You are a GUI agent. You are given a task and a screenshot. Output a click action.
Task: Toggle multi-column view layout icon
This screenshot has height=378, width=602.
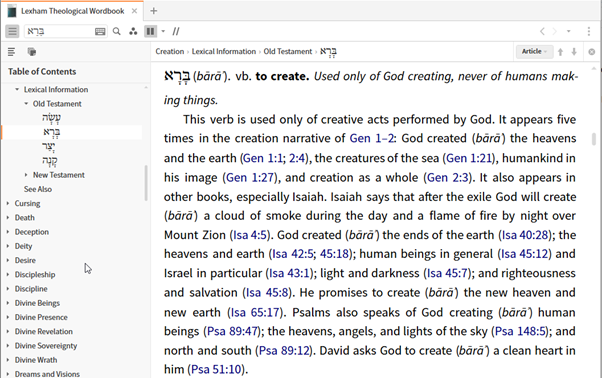[150, 31]
